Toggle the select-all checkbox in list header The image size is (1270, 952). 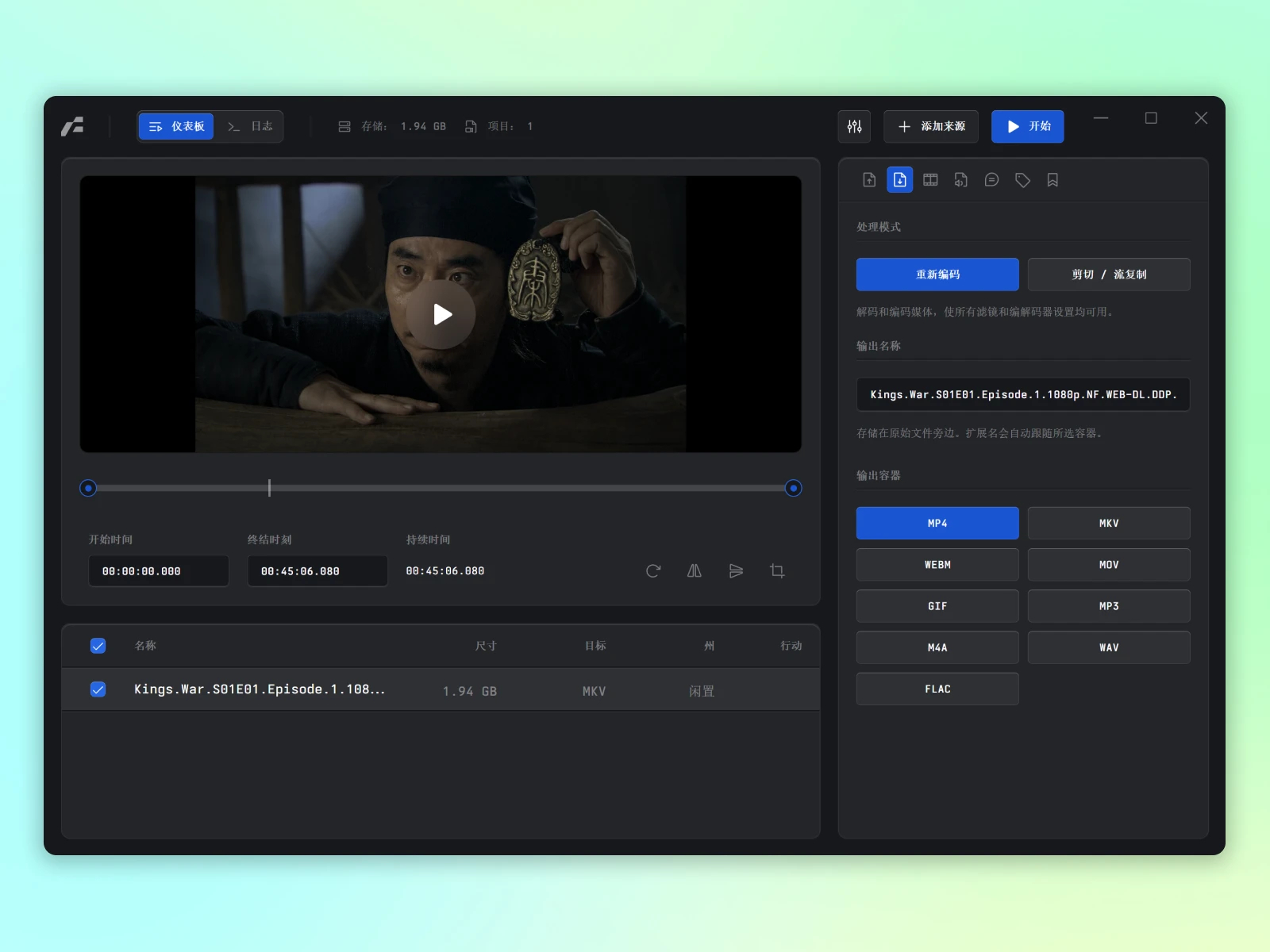pos(98,646)
